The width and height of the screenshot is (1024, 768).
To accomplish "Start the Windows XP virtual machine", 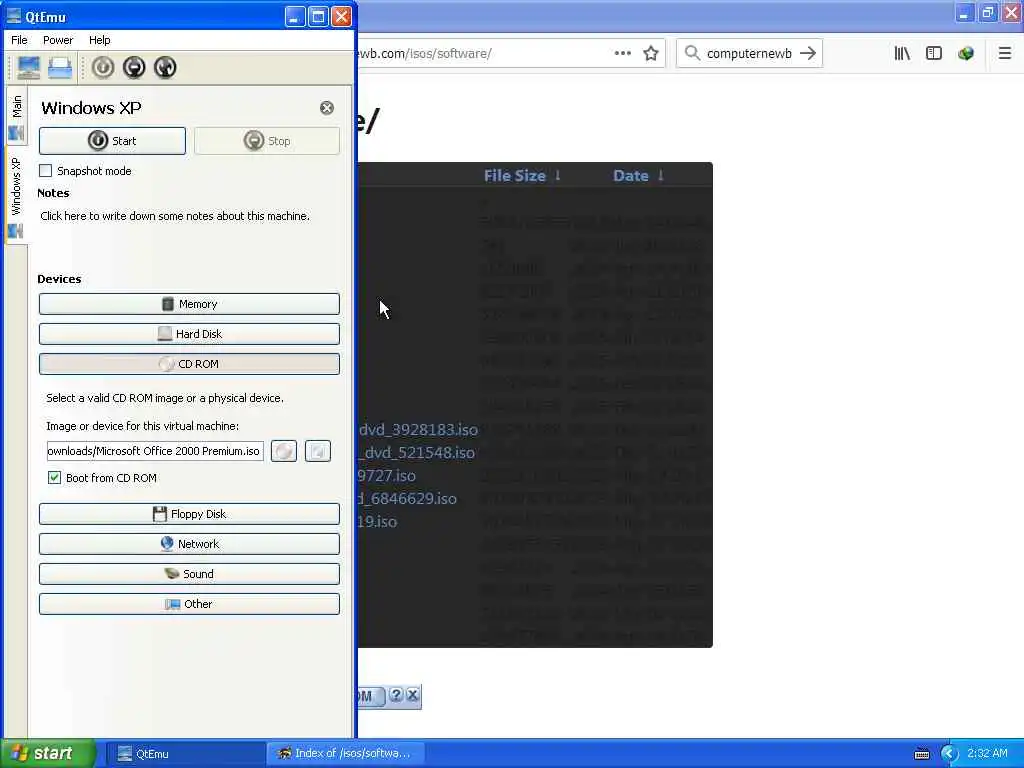I will pyautogui.click(x=112, y=141).
